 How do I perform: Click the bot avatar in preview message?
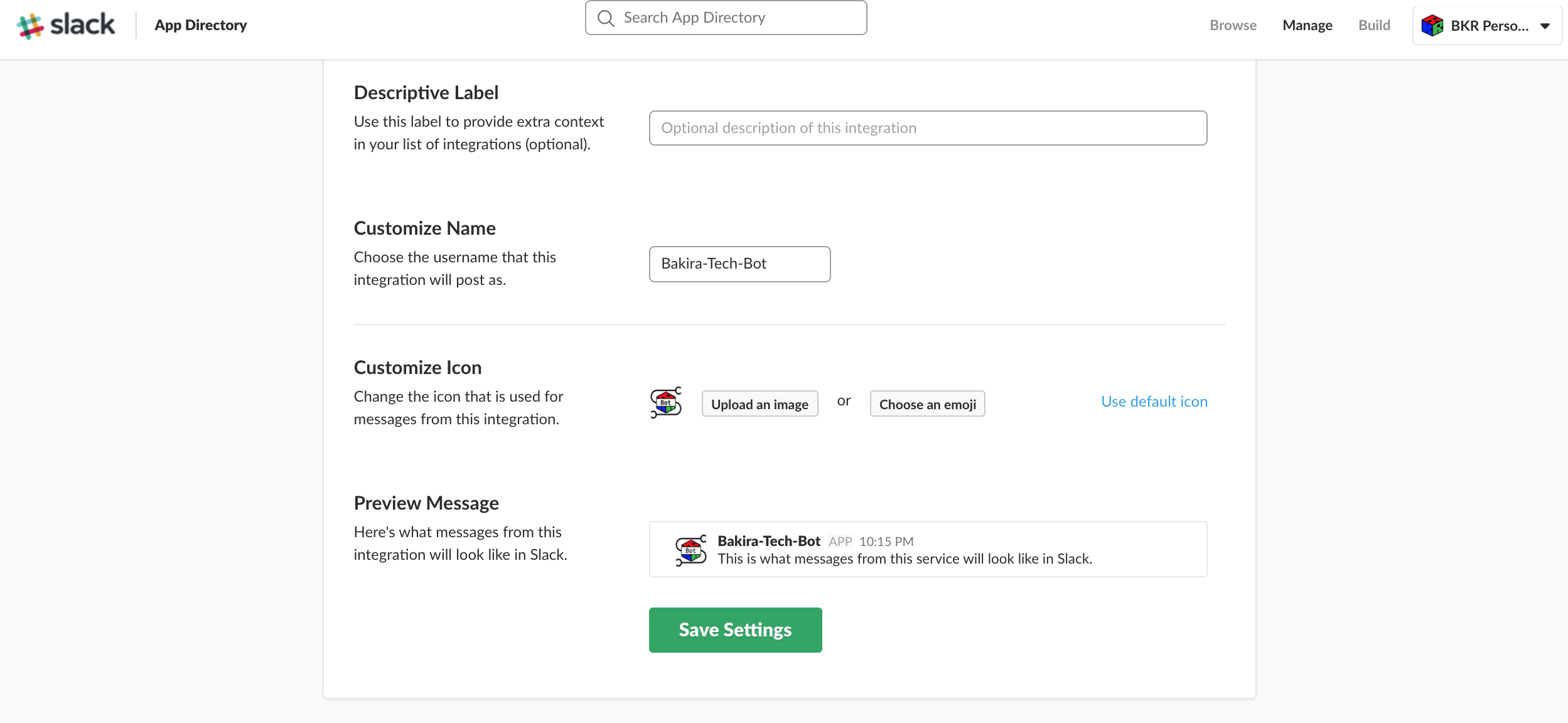coord(690,550)
